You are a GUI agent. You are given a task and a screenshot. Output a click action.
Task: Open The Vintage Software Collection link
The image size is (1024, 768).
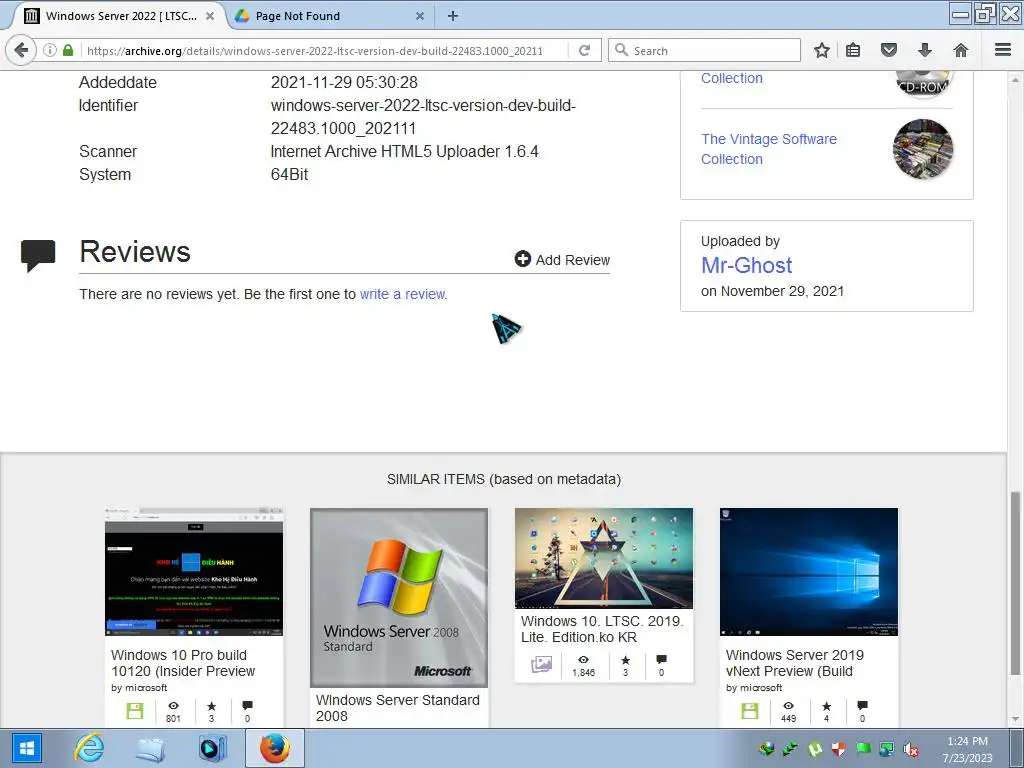pos(769,149)
